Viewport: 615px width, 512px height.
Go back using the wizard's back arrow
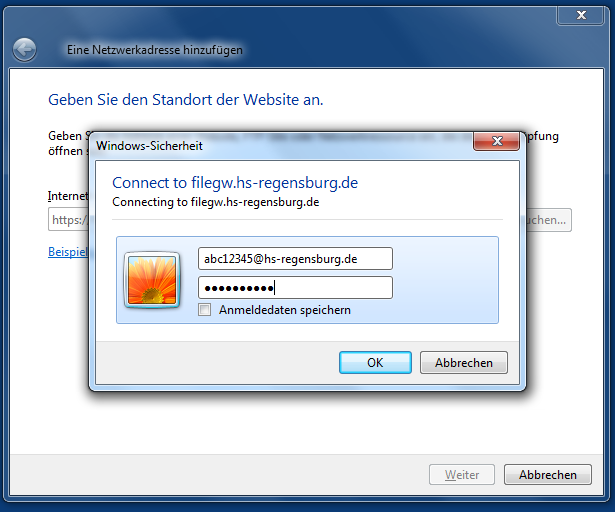pyautogui.click(x=24, y=50)
